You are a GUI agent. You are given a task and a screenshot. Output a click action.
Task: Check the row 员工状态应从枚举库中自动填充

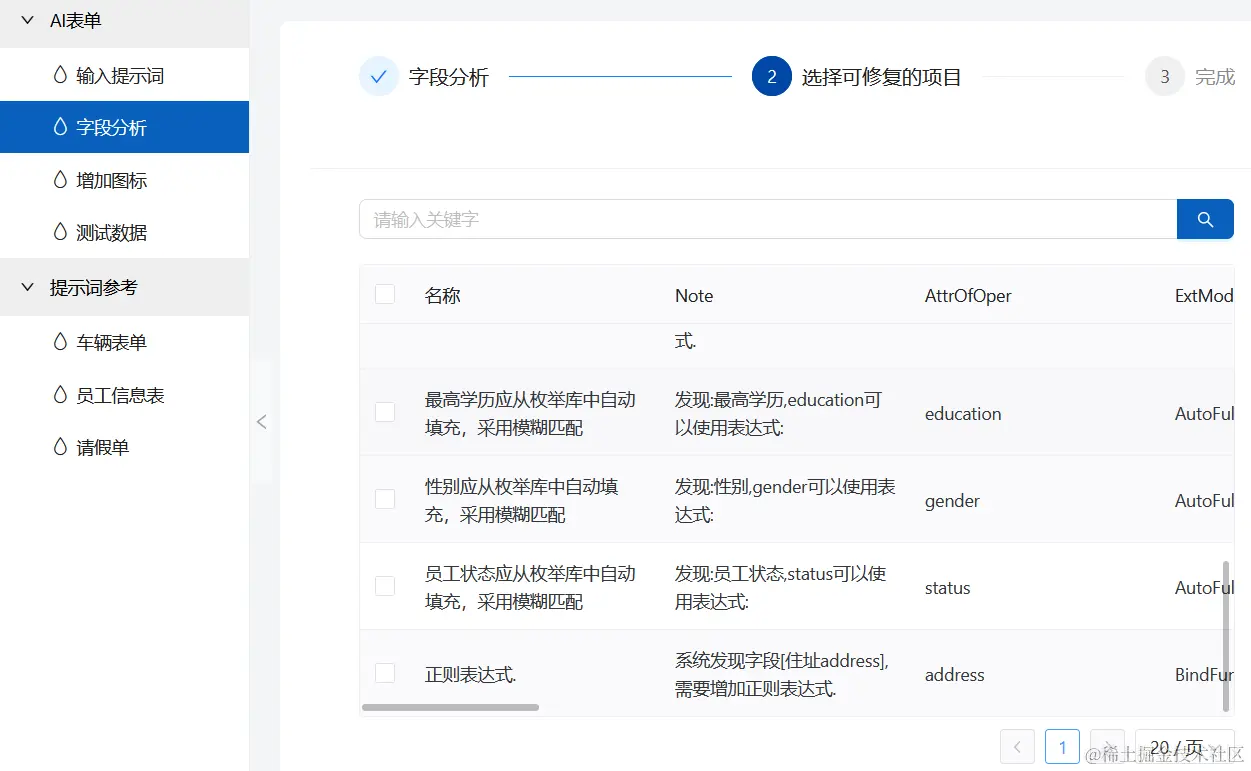click(x=385, y=586)
